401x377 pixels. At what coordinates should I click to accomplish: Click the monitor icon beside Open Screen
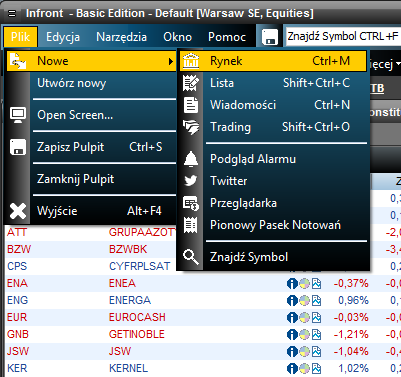point(18,115)
